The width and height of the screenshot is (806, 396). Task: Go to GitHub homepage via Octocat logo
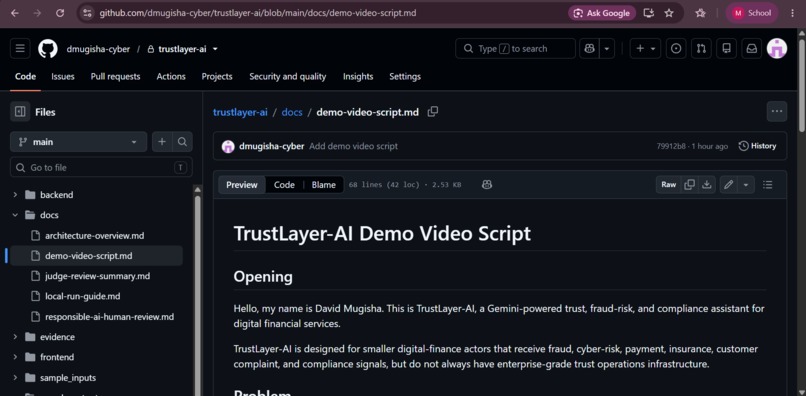48,49
